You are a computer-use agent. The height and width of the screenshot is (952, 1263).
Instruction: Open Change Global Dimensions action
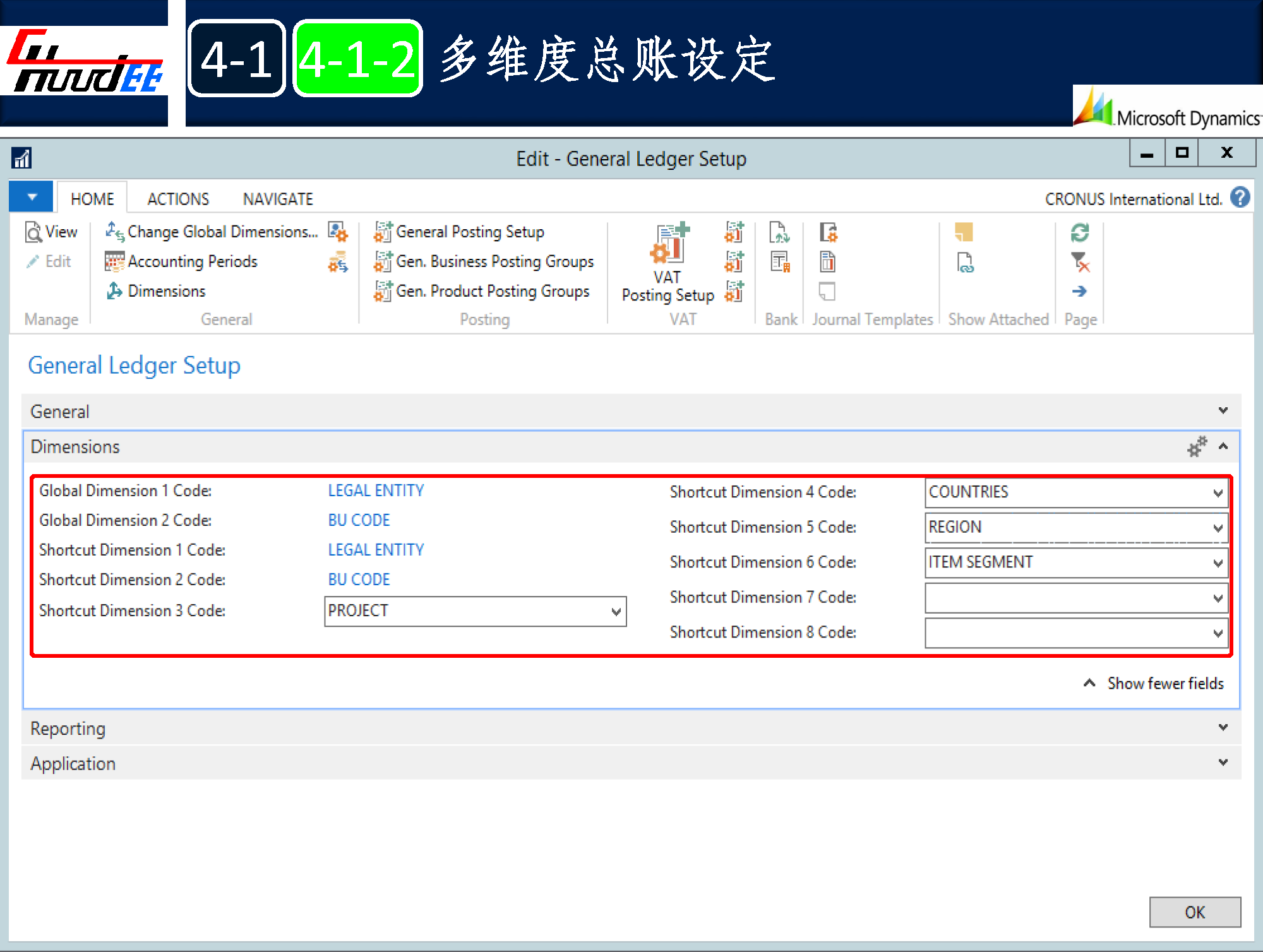point(222,232)
